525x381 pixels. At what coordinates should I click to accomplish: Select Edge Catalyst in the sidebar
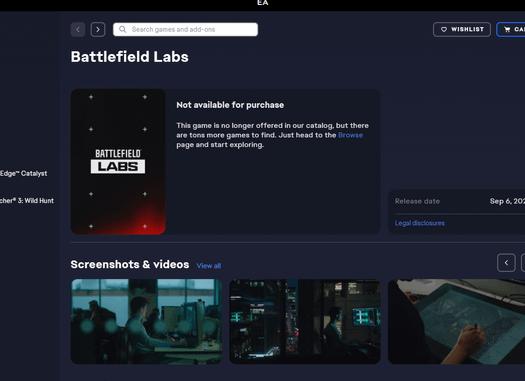pyautogui.click(x=23, y=173)
